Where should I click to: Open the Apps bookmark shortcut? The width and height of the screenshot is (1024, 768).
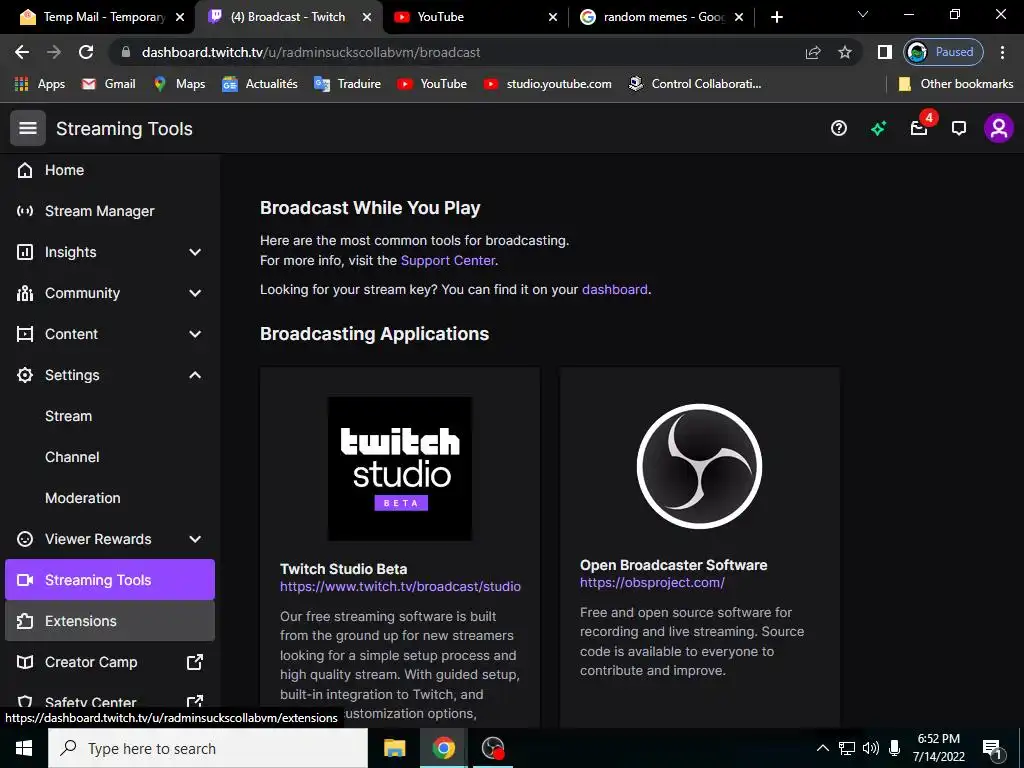pyautogui.click(x=40, y=84)
